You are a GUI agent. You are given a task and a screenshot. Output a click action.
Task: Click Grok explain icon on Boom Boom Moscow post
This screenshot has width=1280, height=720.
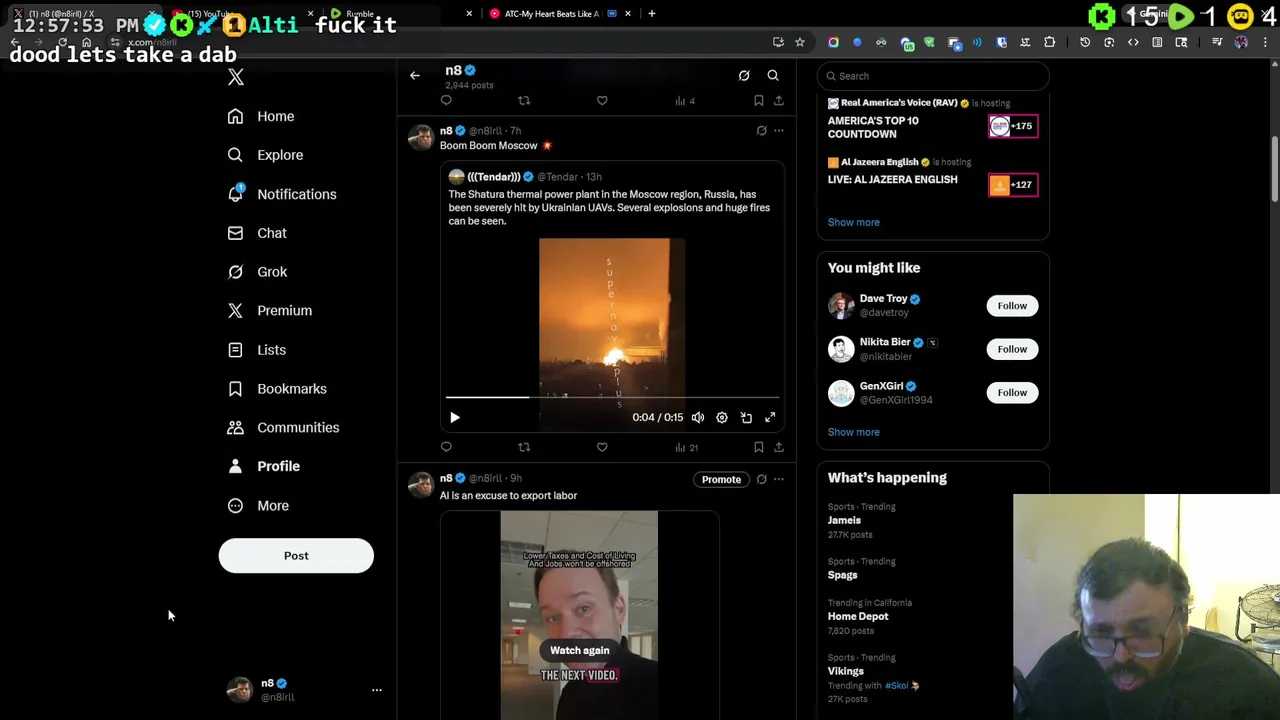tap(761, 131)
